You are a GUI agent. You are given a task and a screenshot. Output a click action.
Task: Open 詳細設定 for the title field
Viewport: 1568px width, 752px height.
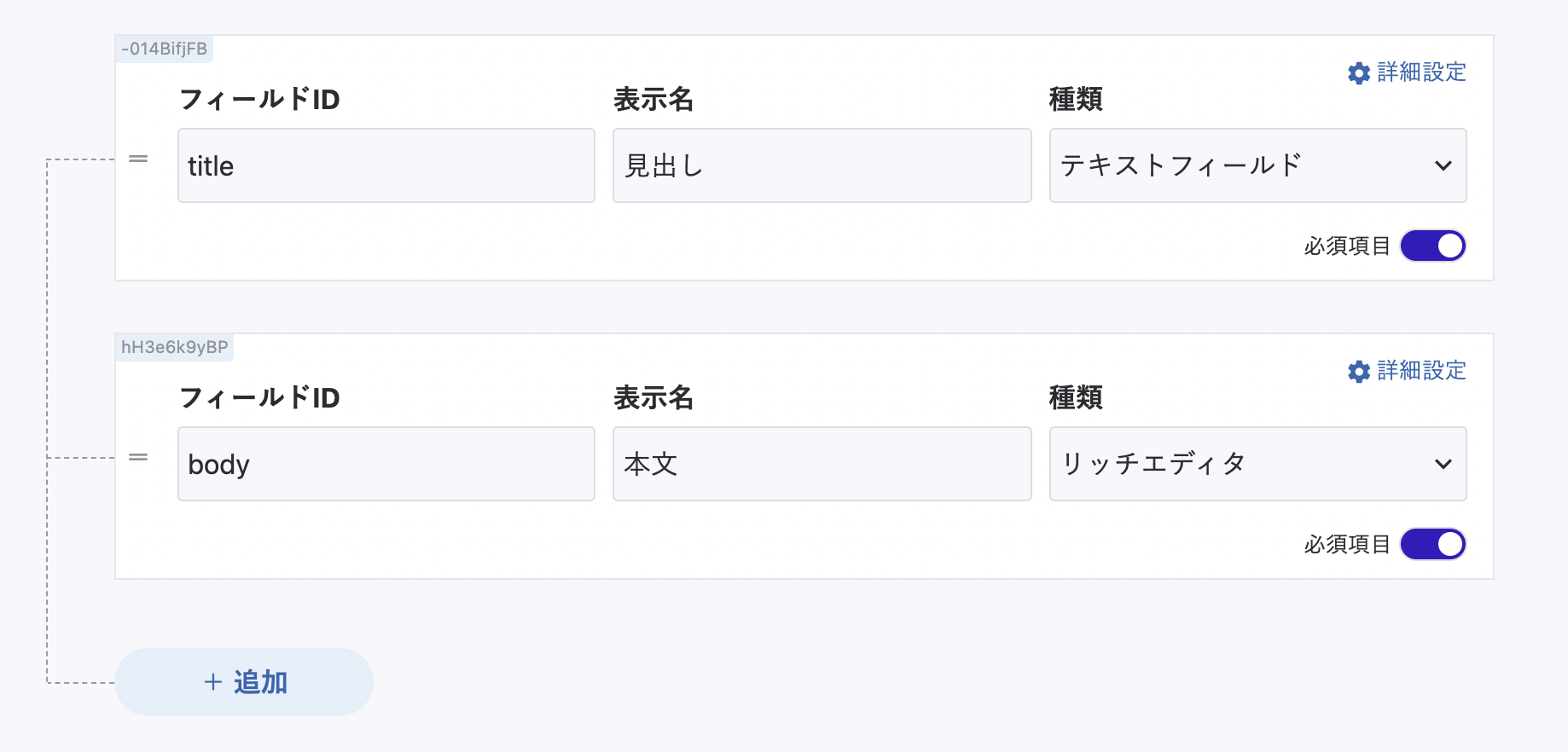1420,72
